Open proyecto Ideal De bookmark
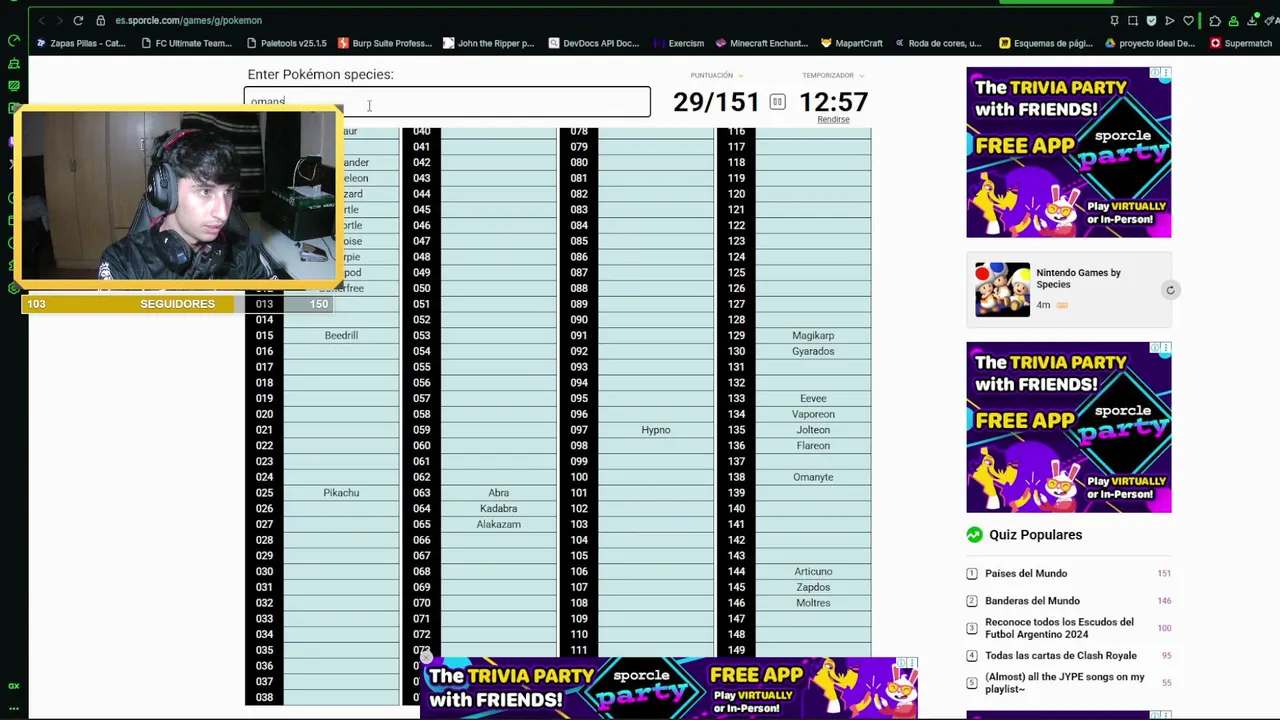The height and width of the screenshot is (720, 1280). coord(1150,43)
